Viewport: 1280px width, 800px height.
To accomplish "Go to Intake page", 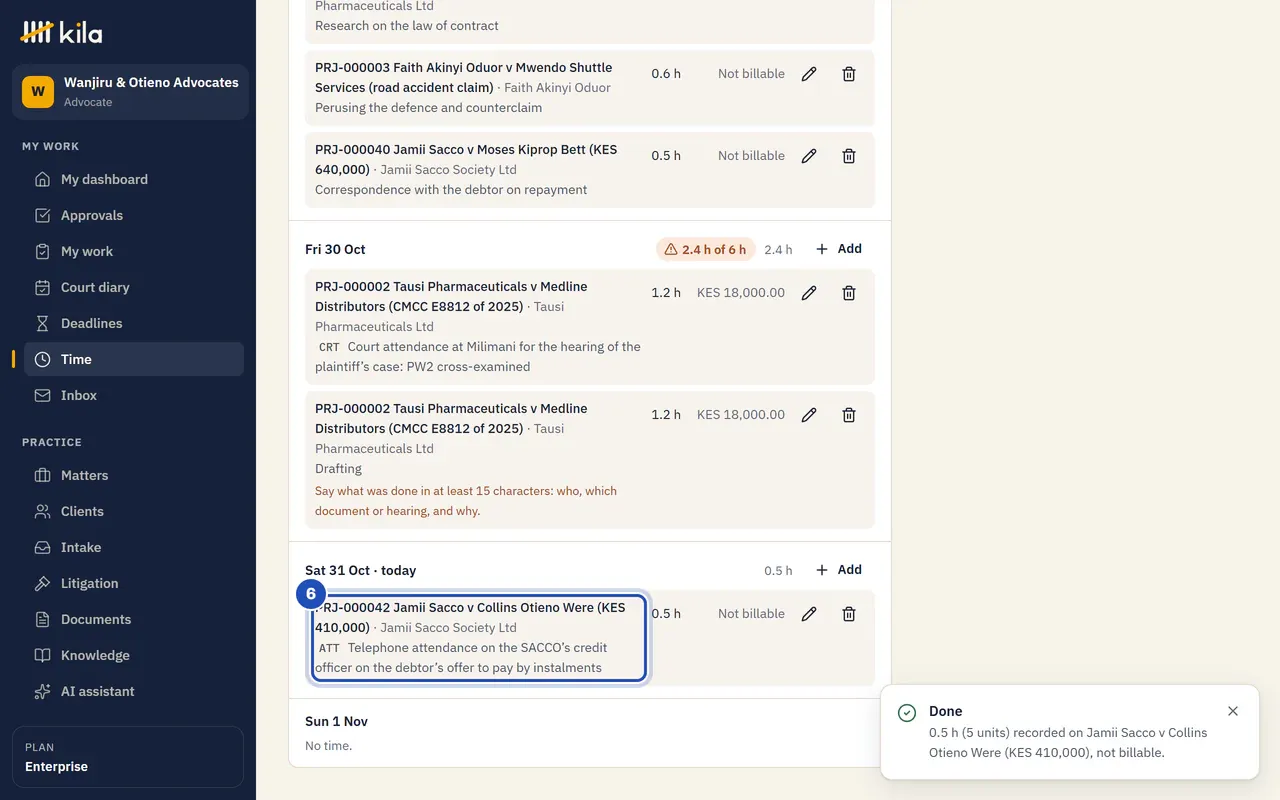I will coord(134,547).
